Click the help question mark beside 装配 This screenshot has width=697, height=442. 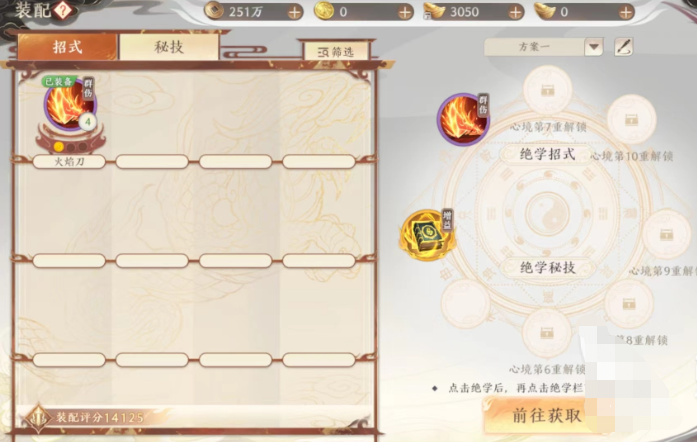tap(63, 10)
